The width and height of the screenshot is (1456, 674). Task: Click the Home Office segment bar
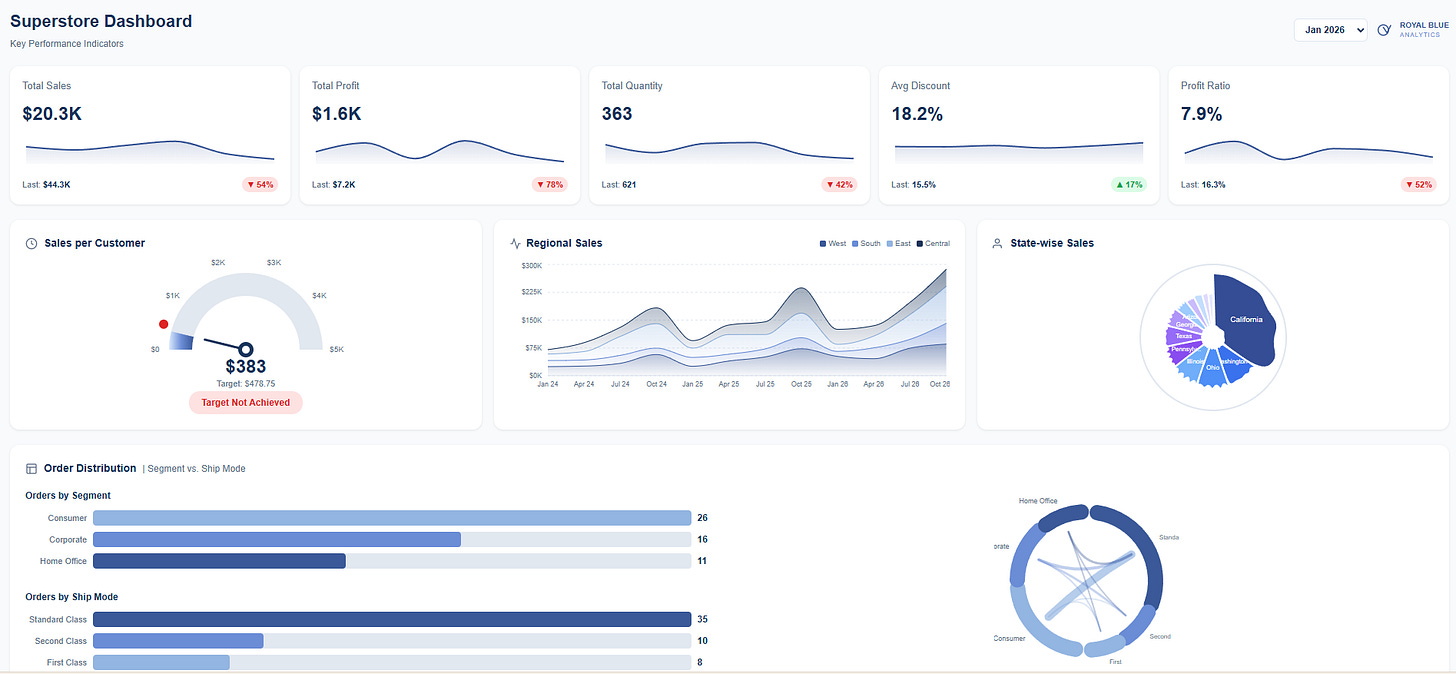point(219,561)
